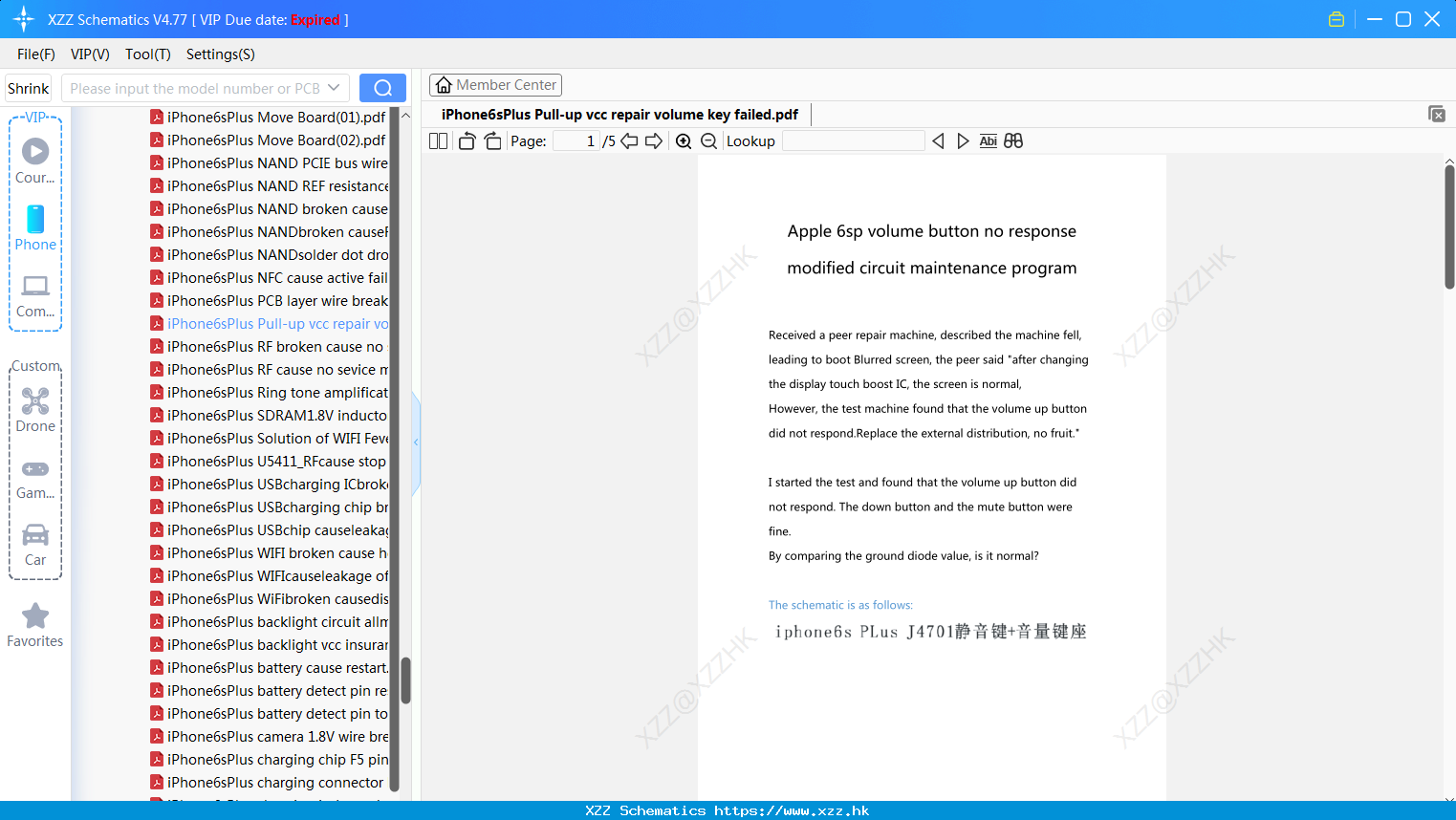1456x820 pixels.
Task: Click the blue search magnifier button
Action: pos(382,88)
